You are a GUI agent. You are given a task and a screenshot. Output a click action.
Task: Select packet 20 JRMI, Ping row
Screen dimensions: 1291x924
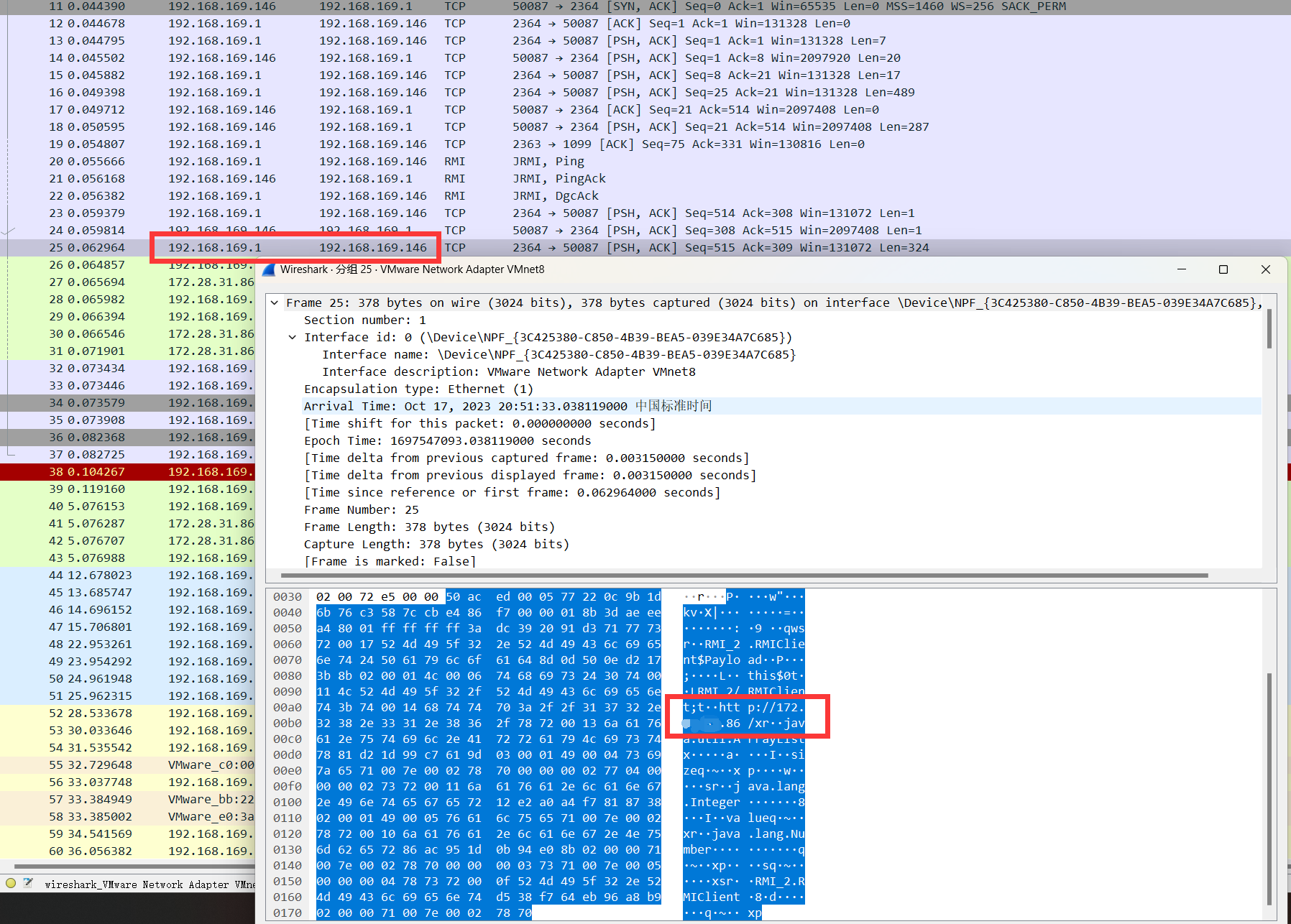645,162
